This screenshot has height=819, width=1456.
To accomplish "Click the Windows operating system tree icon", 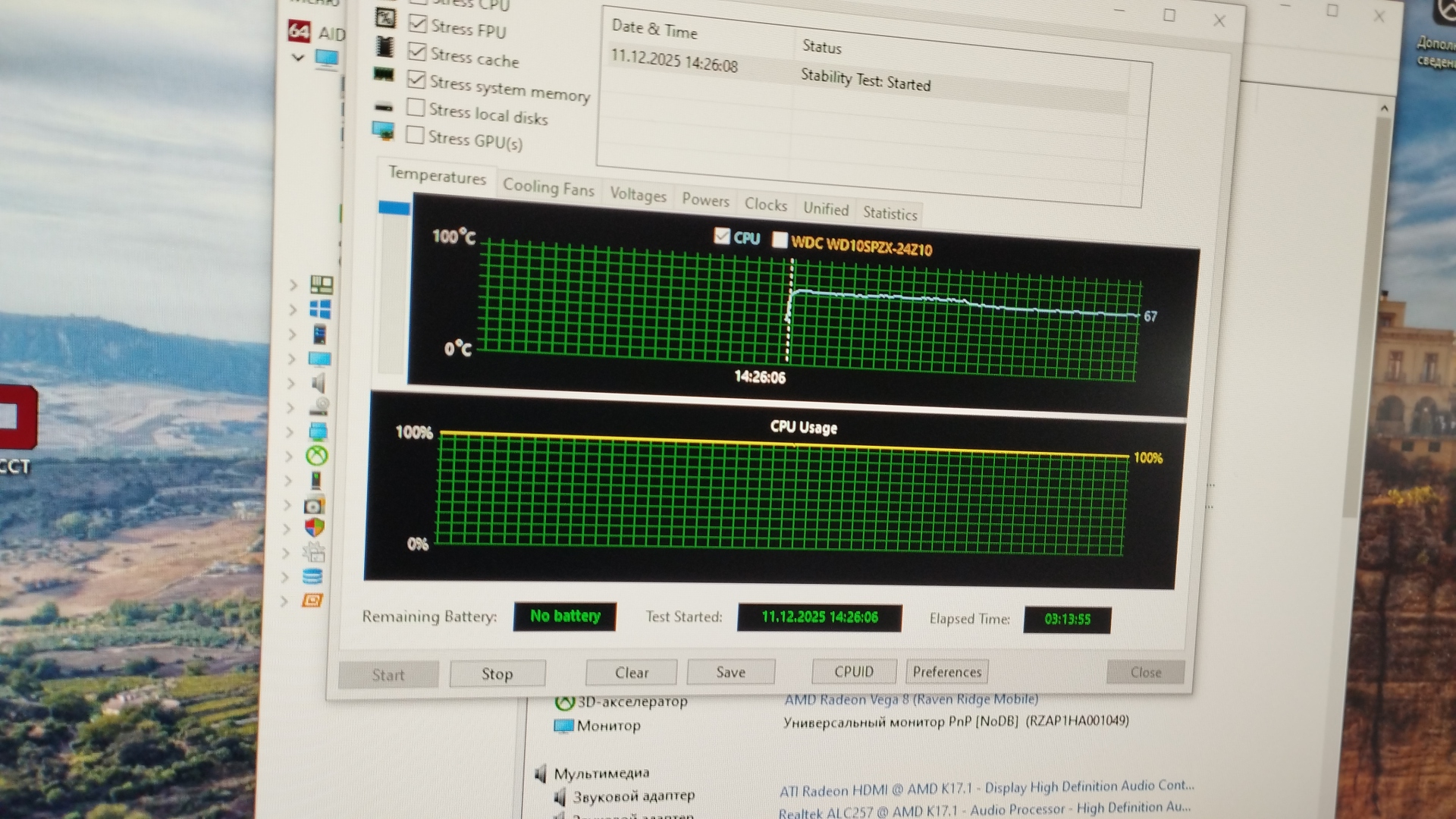I will (320, 309).
